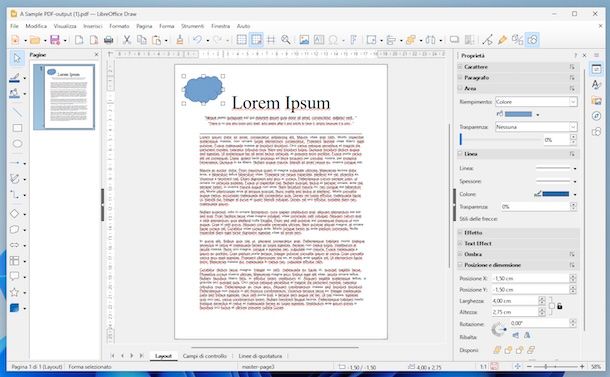Click zoom out minus button in status bar
610x377 pixels.
click(x=529, y=366)
